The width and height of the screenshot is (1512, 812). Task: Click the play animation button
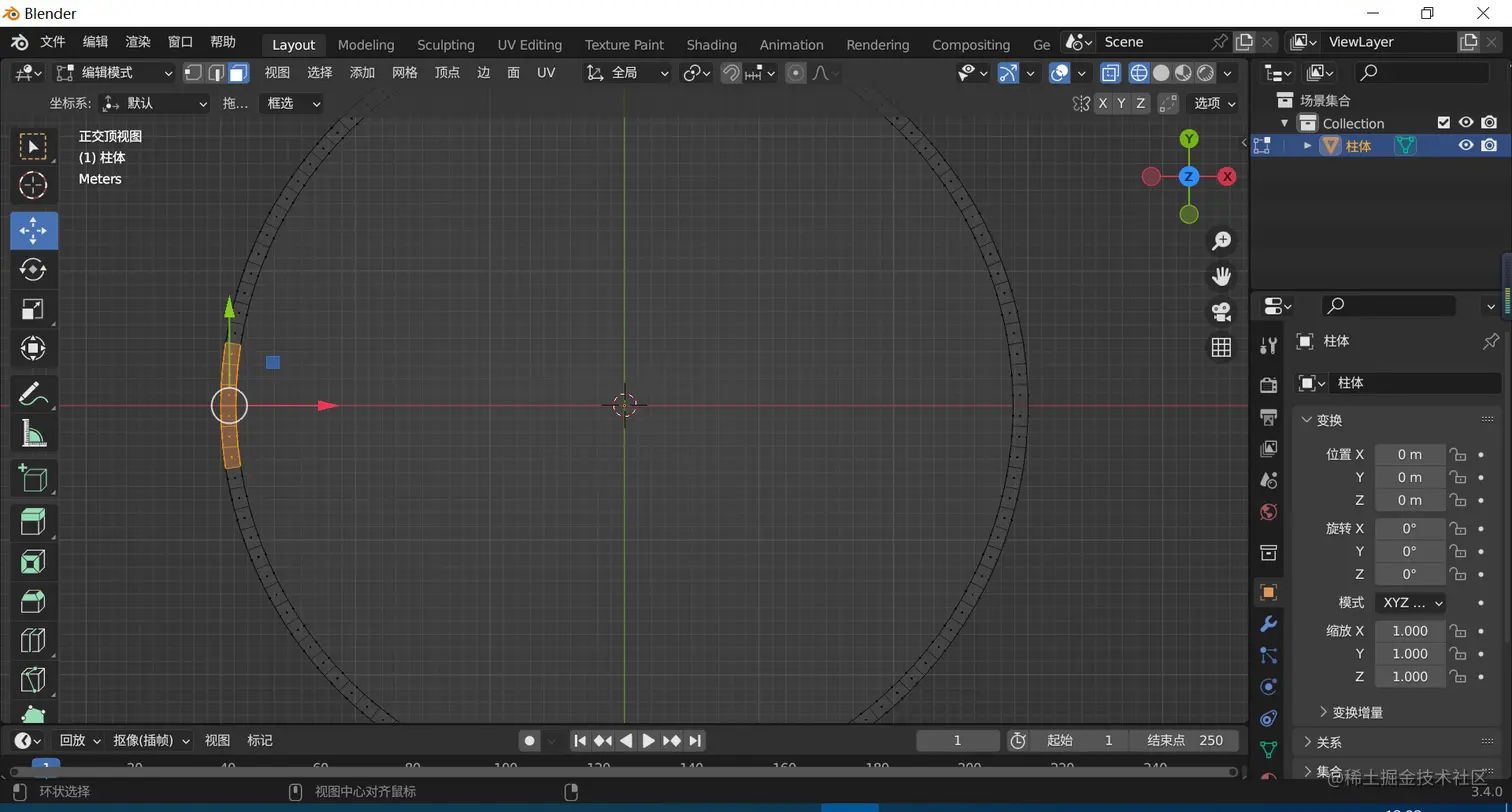coord(648,740)
